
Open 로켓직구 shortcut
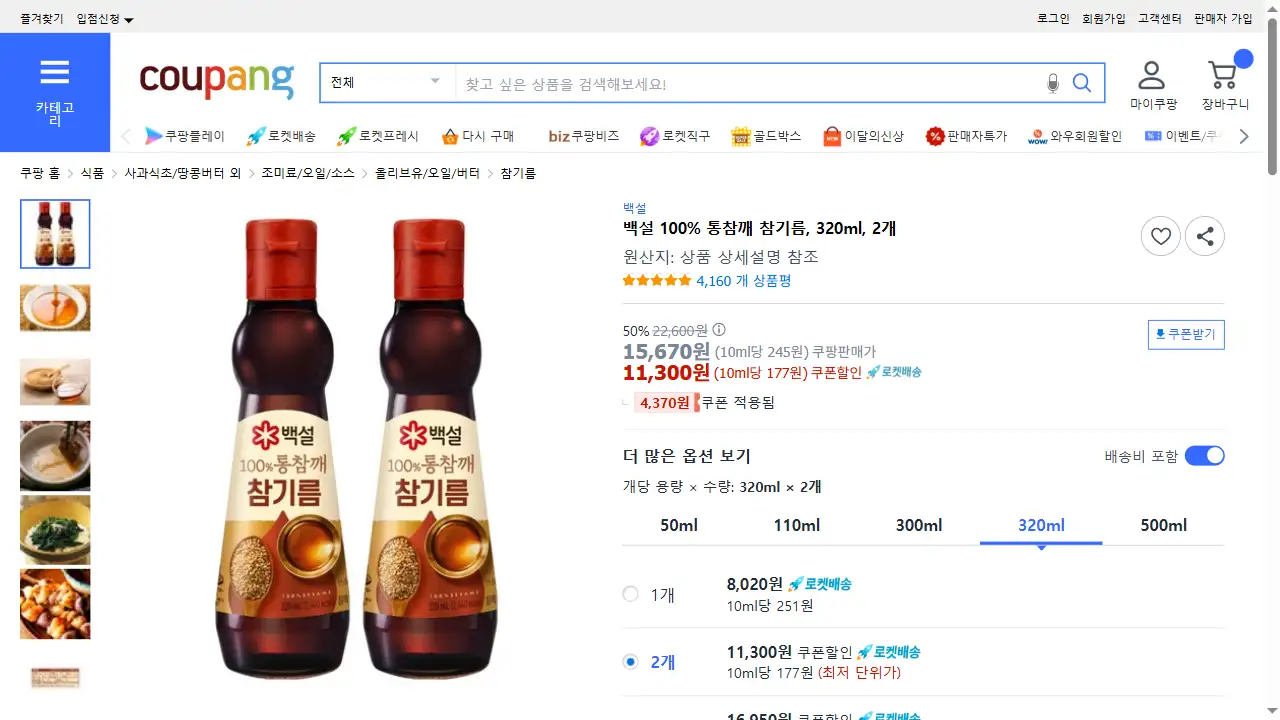pyautogui.click(x=675, y=136)
